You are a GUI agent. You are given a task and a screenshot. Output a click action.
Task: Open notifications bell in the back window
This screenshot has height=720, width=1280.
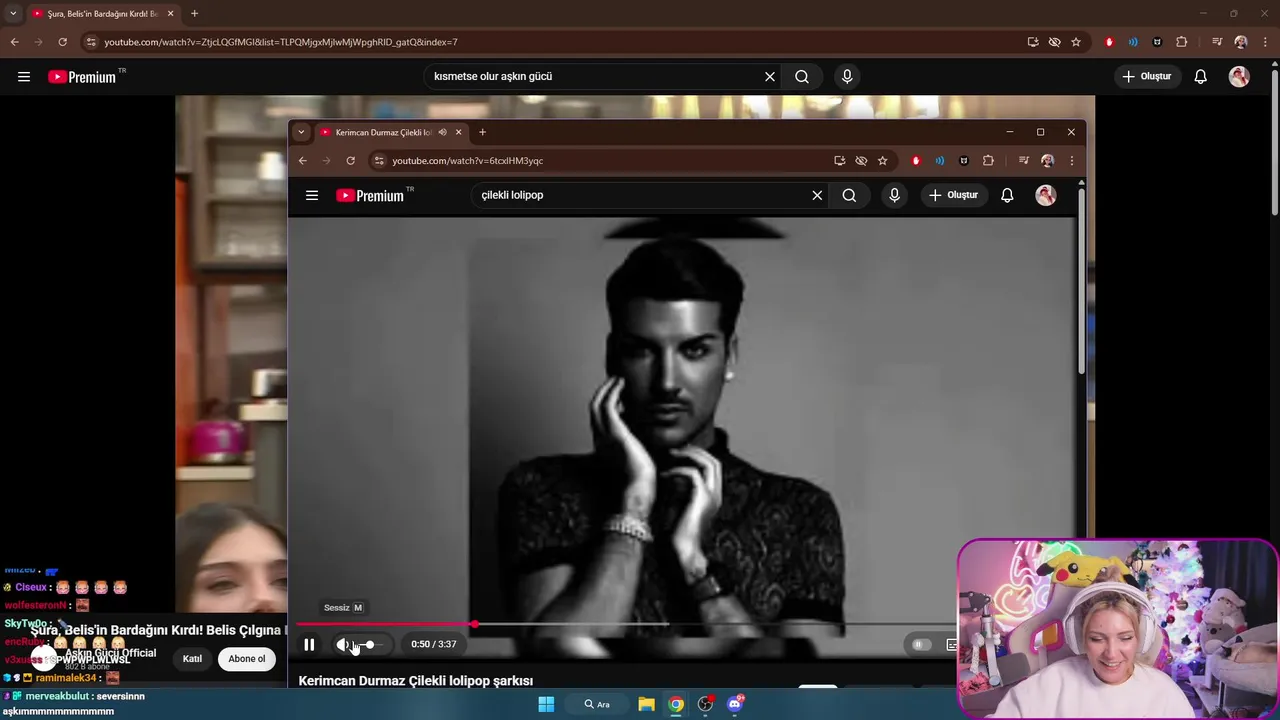click(1200, 77)
